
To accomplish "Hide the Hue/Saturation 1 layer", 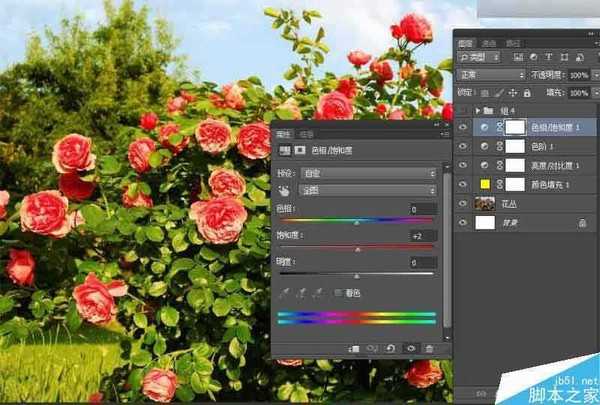I will coord(463,127).
